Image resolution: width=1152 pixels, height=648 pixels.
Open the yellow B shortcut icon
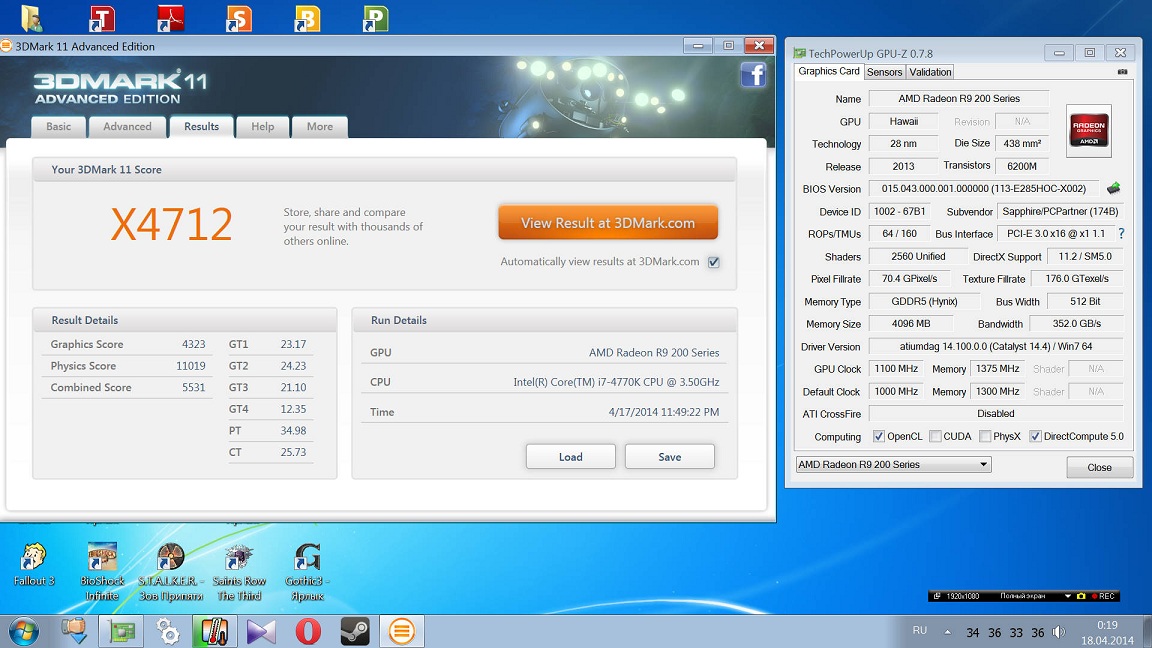point(307,18)
